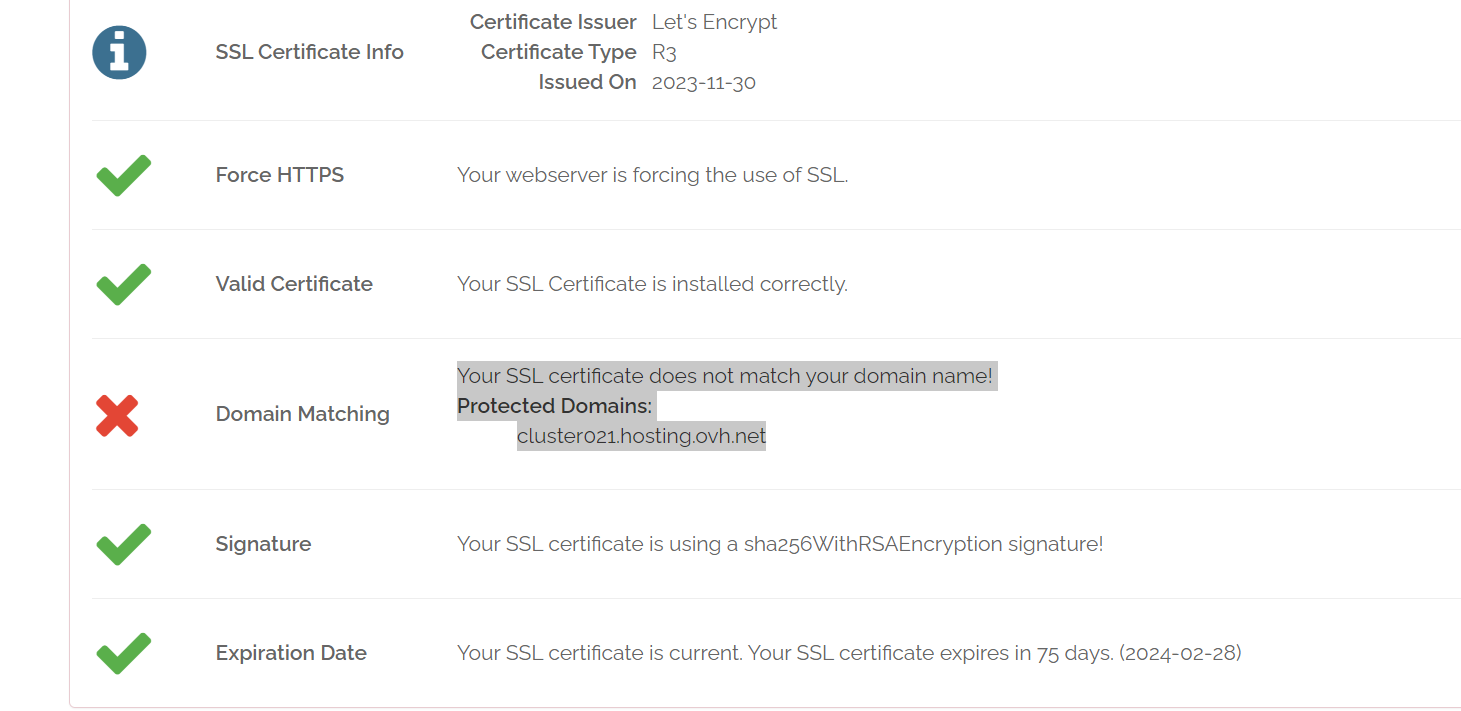The height and width of the screenshot is (711, 1461).
Task: Click the cluster021.hosting.ovh.net domain text
Action: 641,436
